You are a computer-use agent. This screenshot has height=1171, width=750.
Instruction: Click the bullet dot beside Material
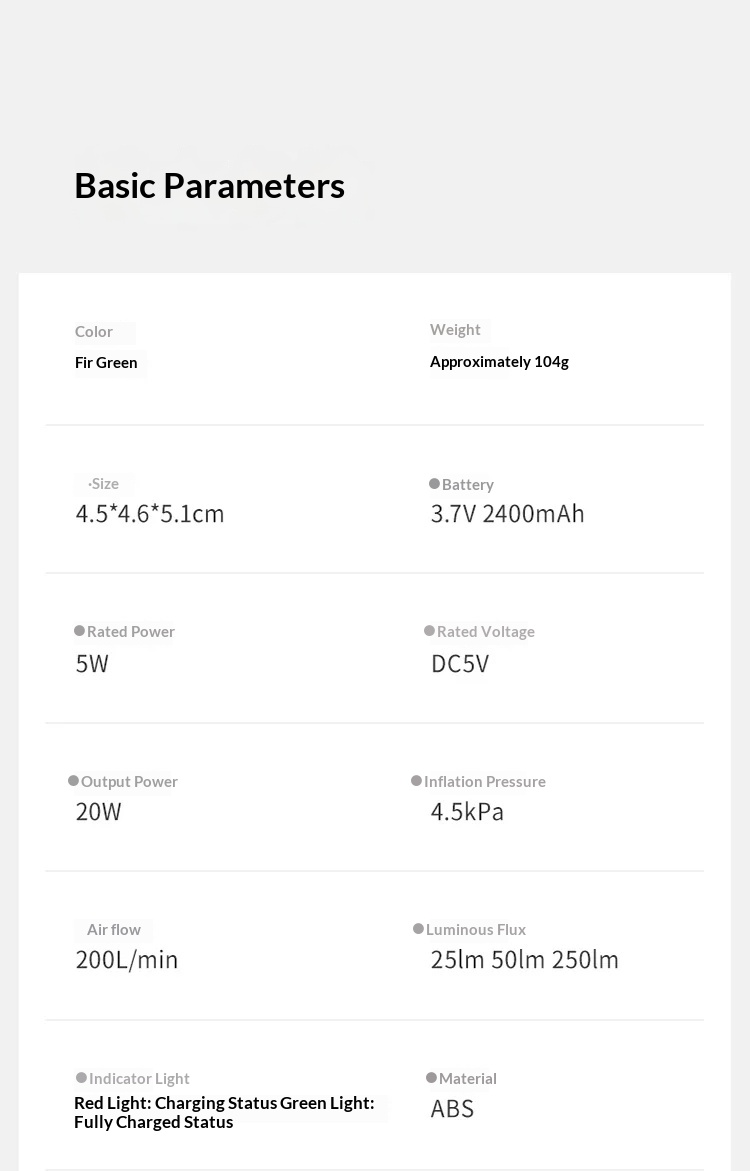click(x=432, y=1078)
